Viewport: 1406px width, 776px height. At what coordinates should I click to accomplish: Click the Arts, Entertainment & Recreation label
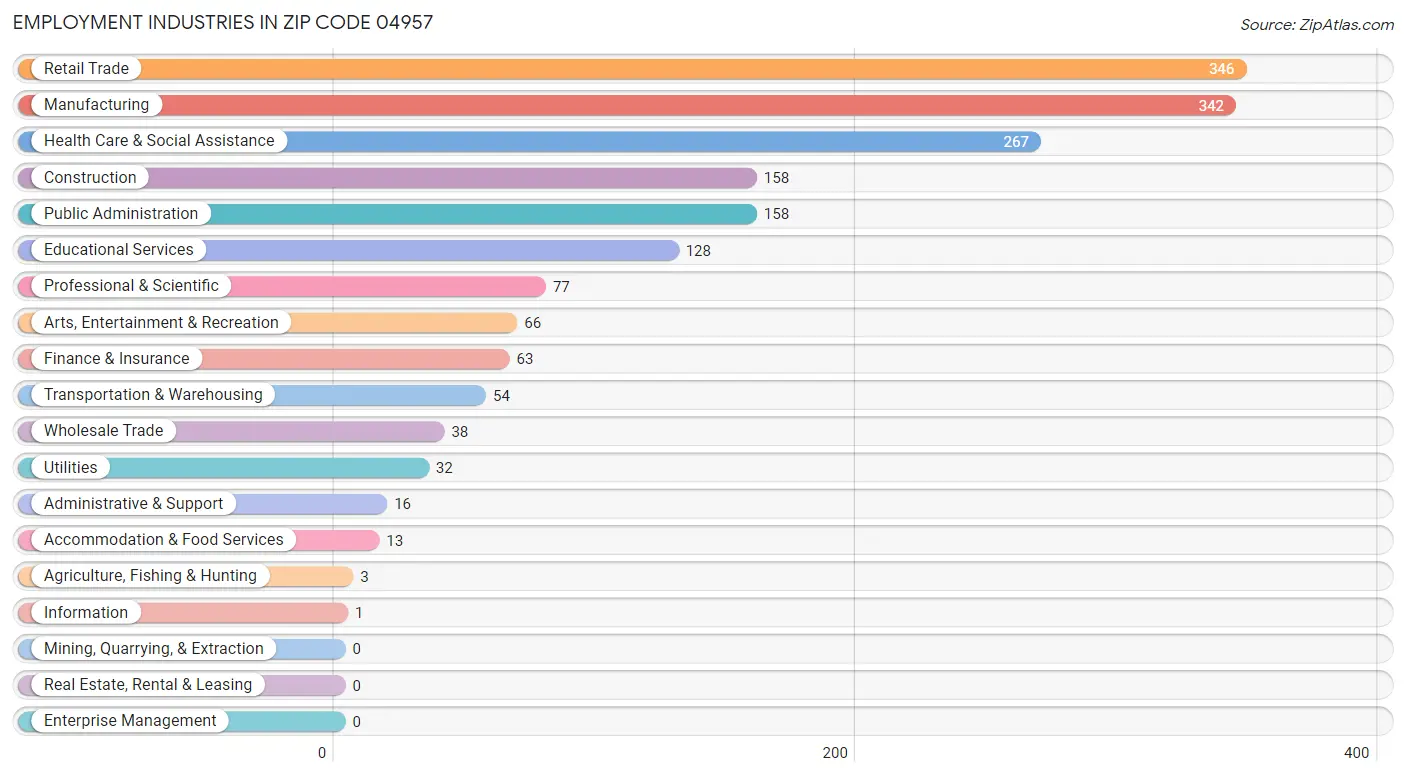point(161,323)
